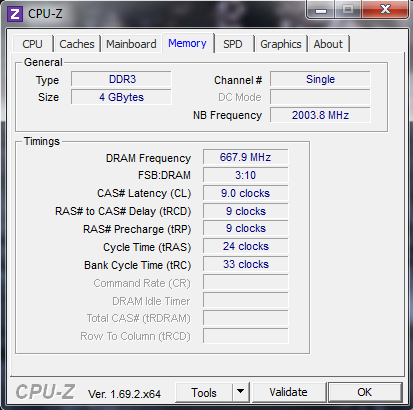Click the Validate button
Image resolution: width=413 pixels, height=410 pixels.
click(289, 392)
